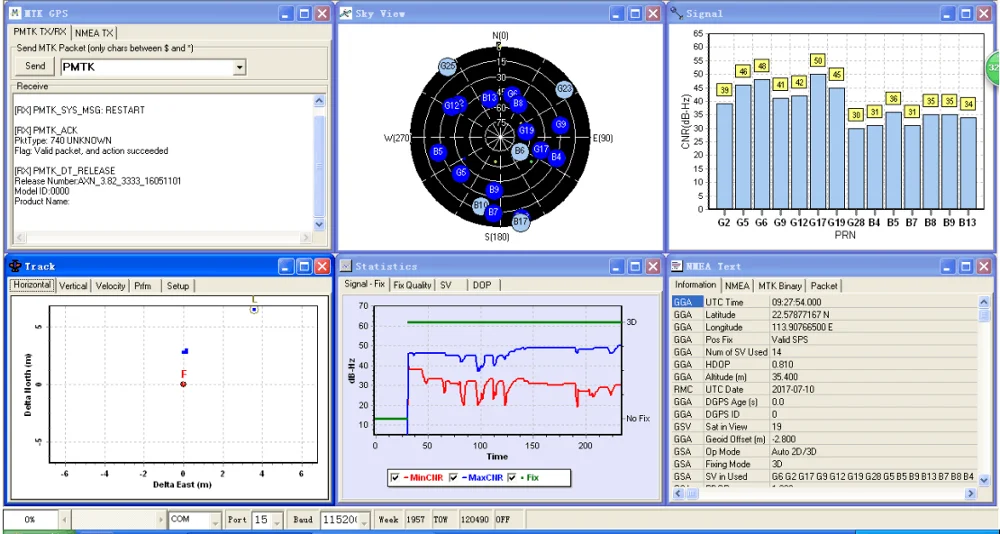
Task: Open the Prfm tab in Track
Action: click(143, 286)
